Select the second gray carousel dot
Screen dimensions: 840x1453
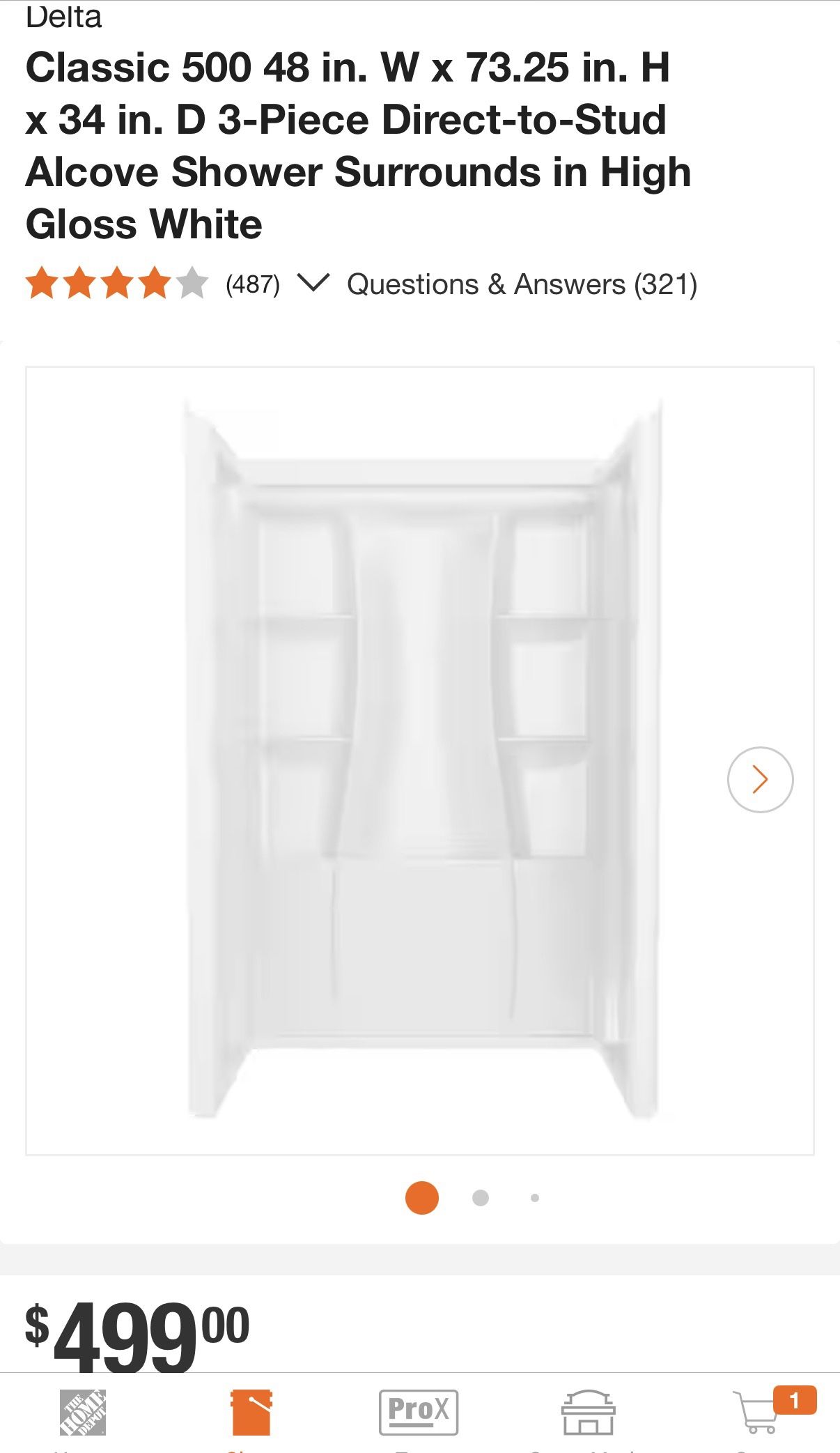(x=481, y=1197)
